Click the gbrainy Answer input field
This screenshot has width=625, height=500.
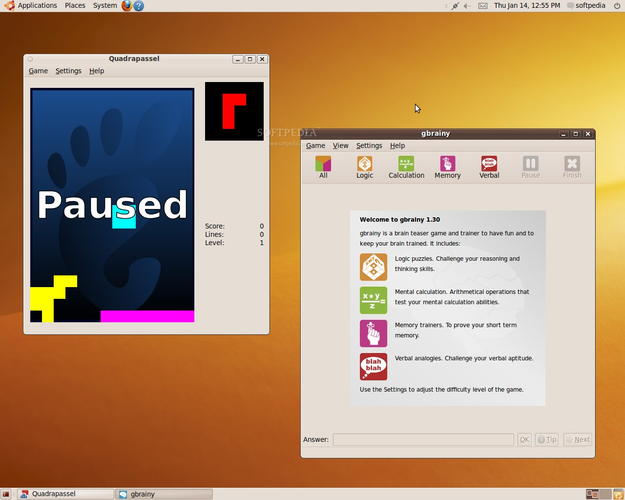point(423,439)
